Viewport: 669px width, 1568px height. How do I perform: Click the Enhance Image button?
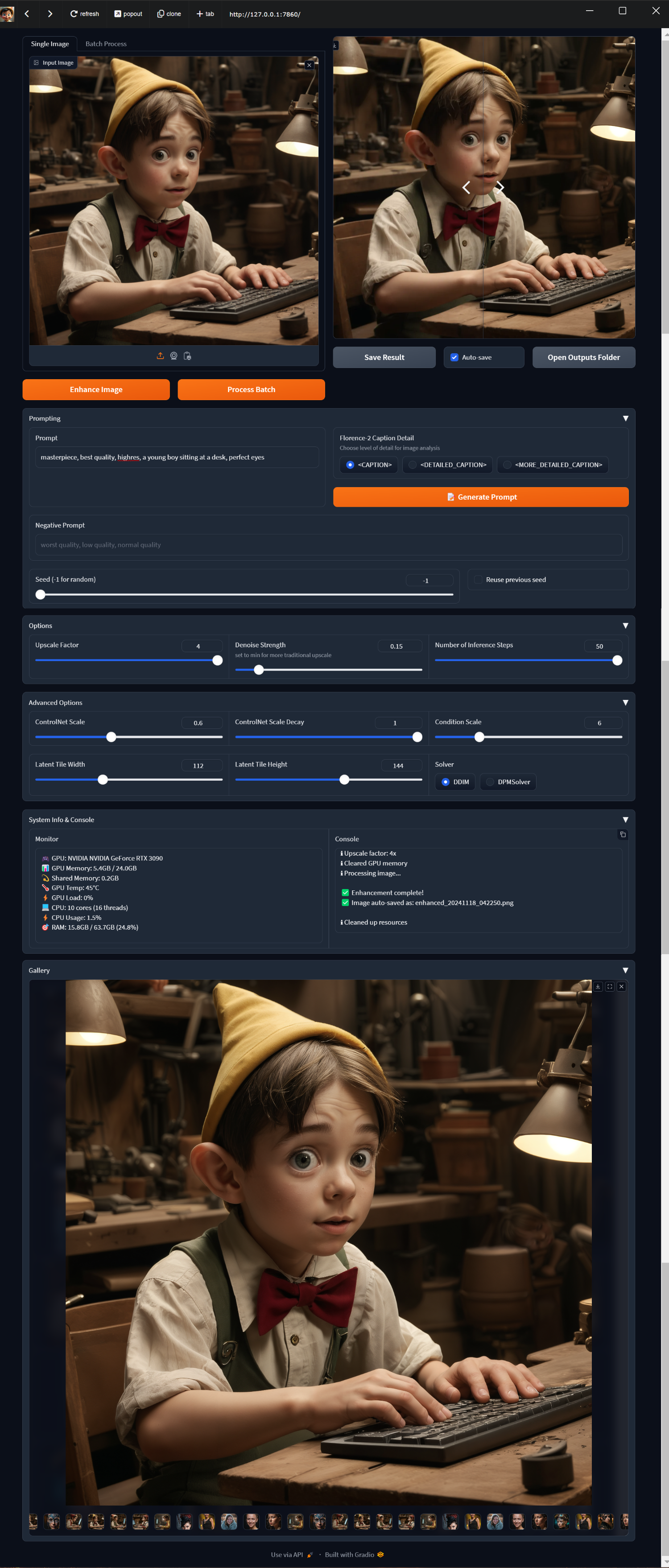tap(96, 389)
